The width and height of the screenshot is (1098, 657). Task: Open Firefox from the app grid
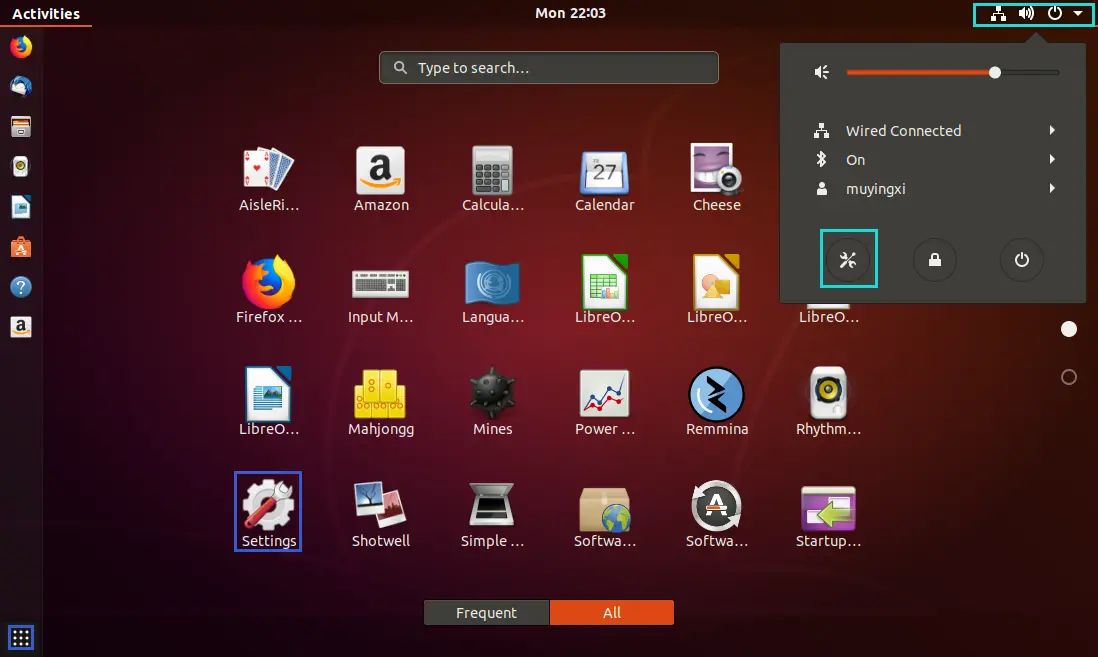pos(268,290)
